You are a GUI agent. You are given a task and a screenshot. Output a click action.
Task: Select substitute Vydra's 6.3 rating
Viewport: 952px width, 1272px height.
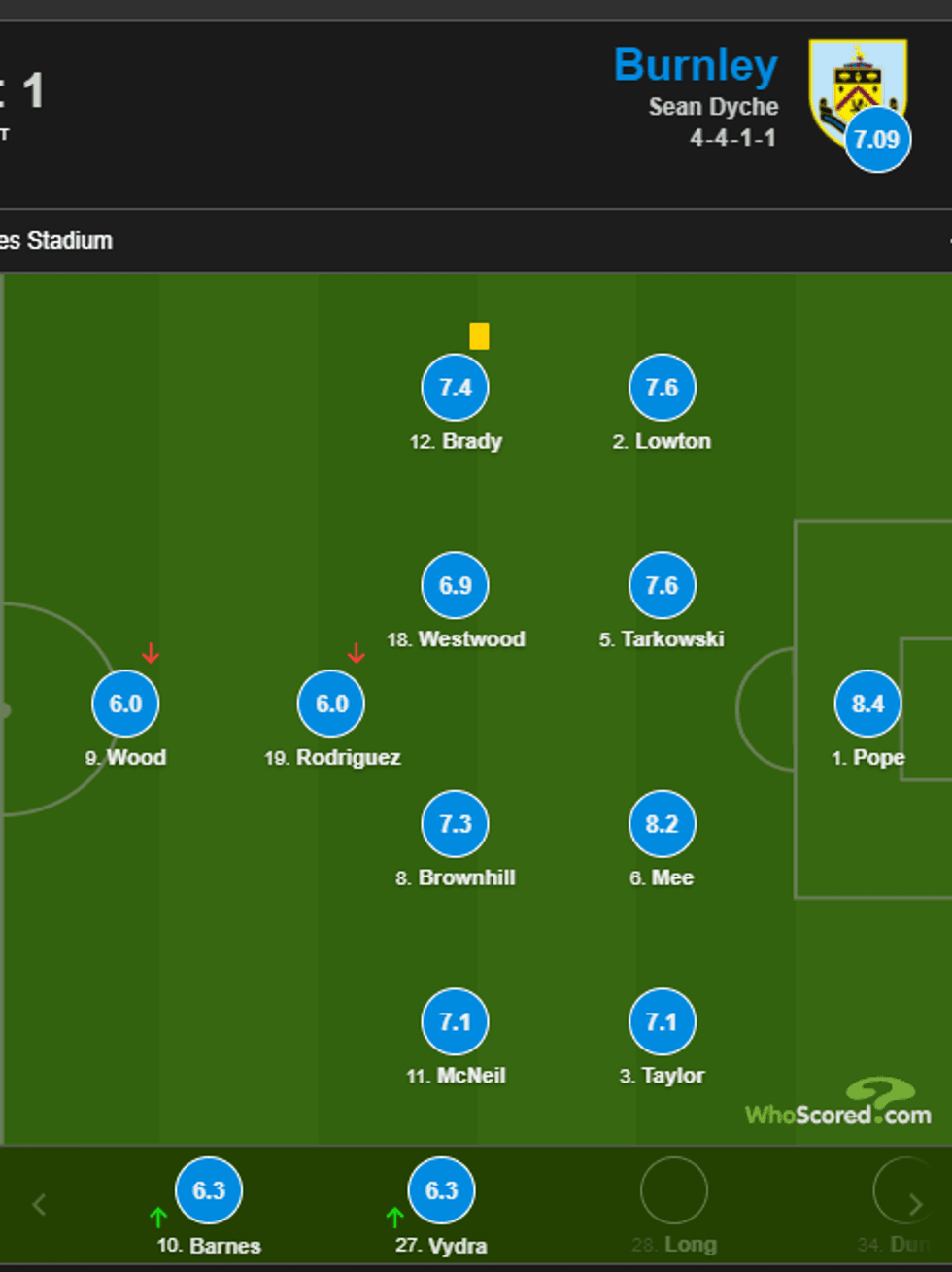[441, 1190]
